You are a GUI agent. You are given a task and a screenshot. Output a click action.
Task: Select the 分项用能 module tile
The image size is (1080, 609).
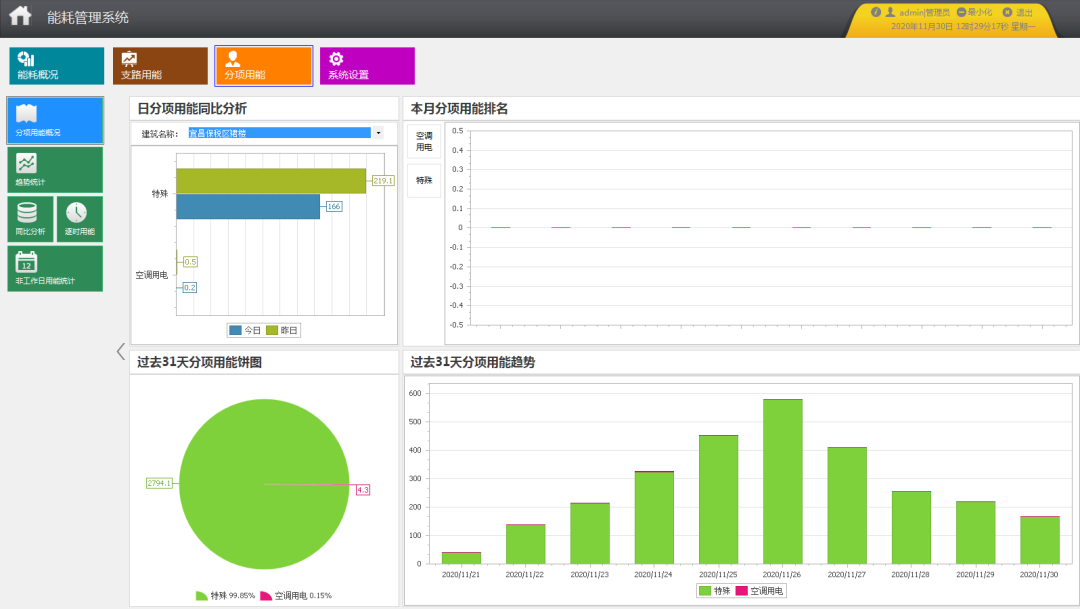pos(264,65)
